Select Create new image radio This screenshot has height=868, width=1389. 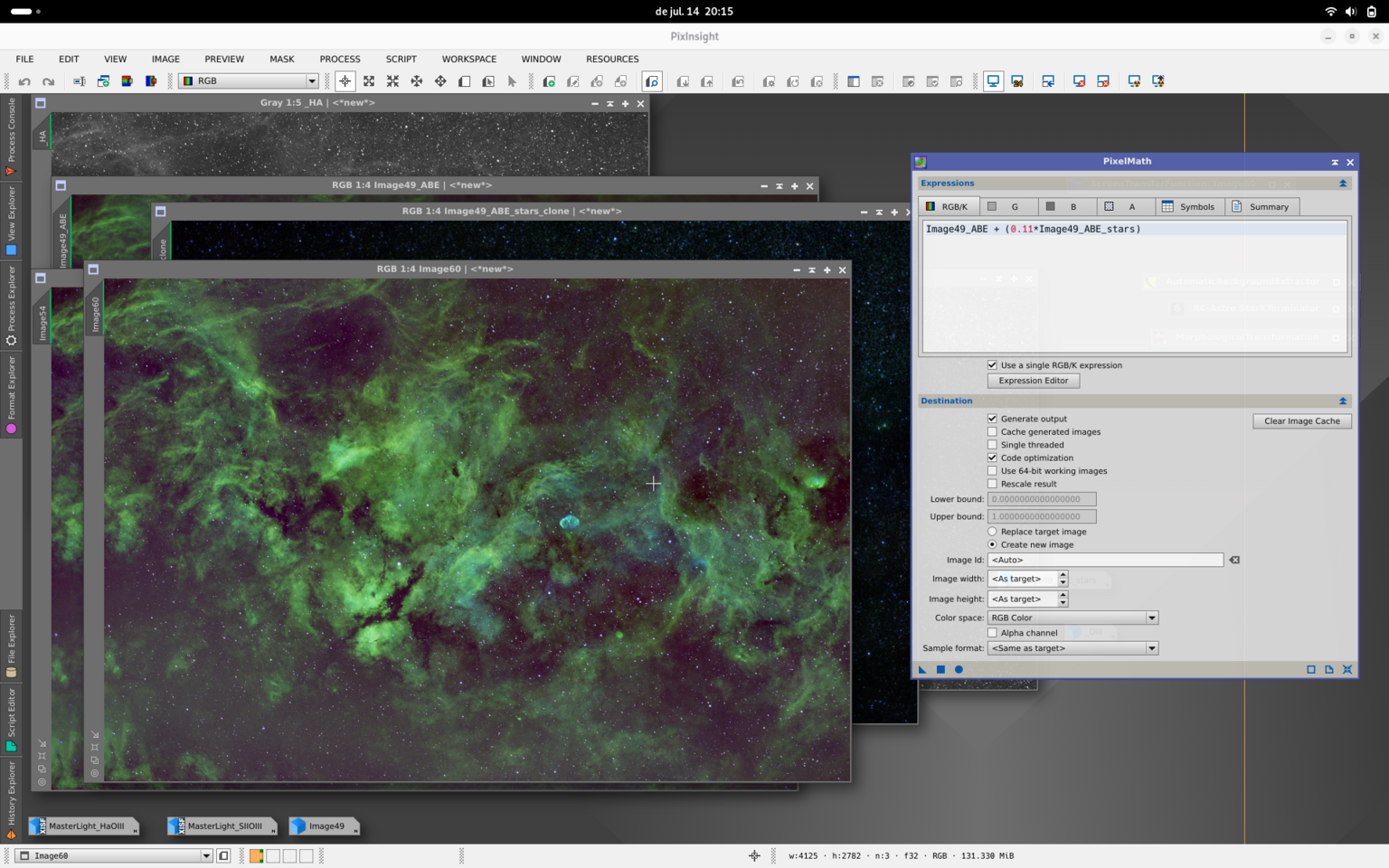pos(992,545)
